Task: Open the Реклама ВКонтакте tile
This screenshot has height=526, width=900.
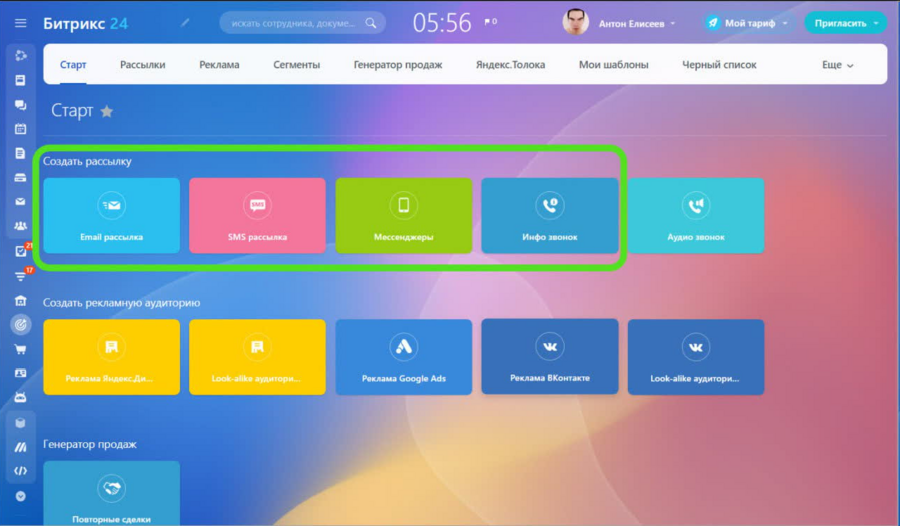Action: [x=550, y=356]
